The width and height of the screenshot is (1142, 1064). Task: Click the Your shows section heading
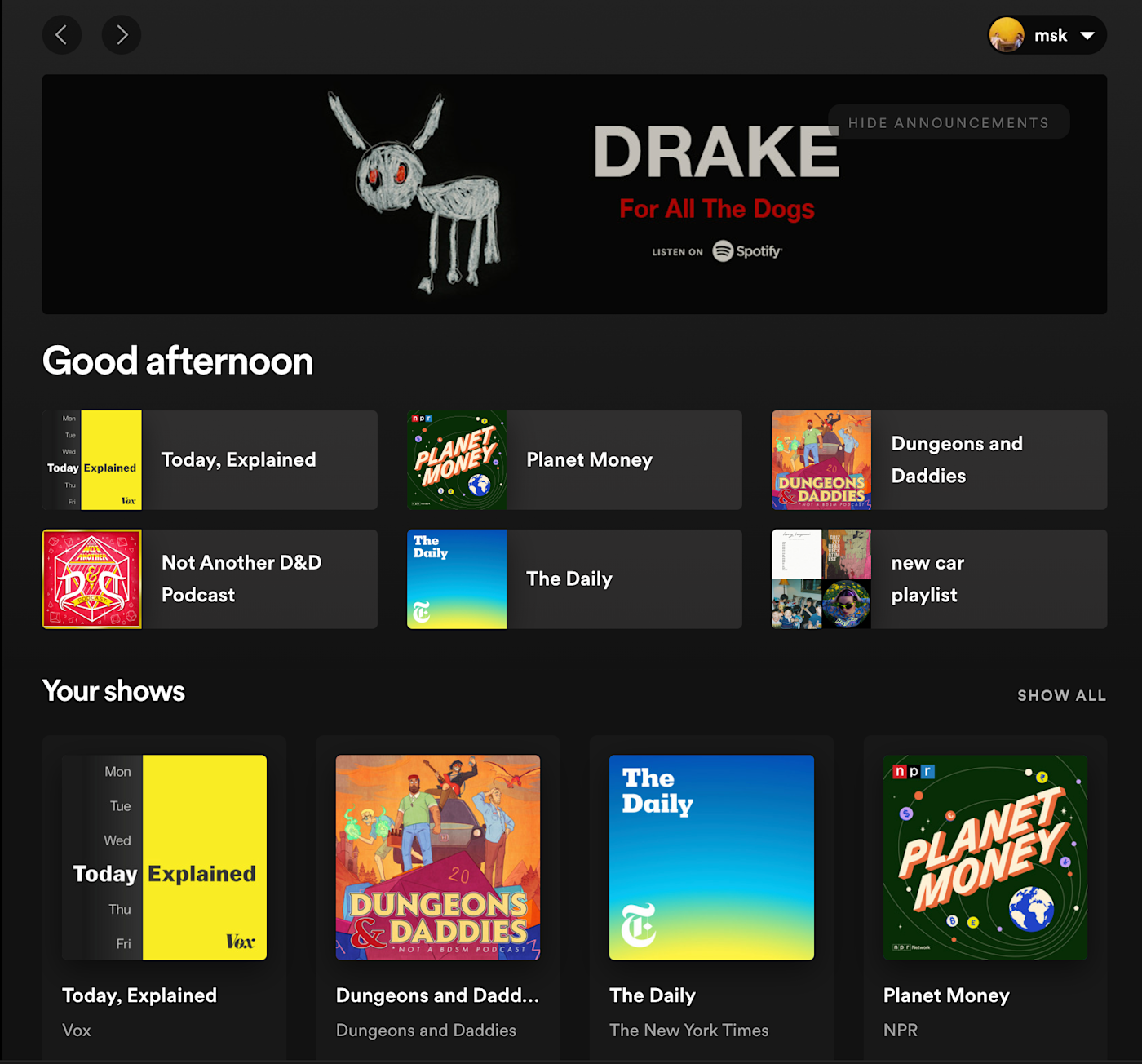point(113,691)
